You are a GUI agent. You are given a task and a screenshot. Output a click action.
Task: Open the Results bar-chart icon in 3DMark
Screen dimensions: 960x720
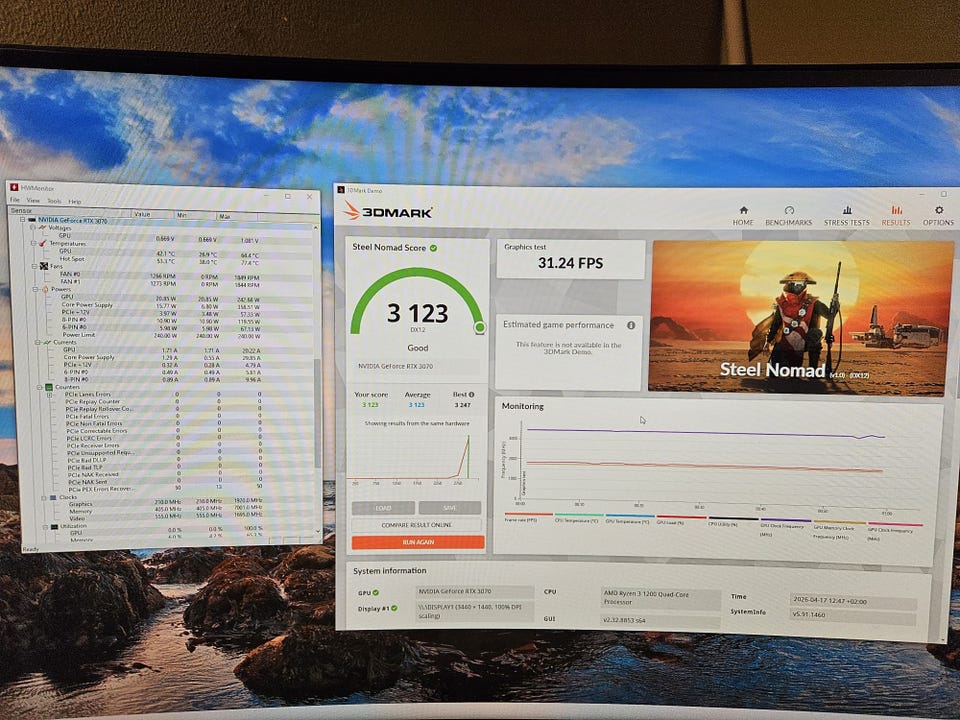pyautogui.click(x=896, y=210)
